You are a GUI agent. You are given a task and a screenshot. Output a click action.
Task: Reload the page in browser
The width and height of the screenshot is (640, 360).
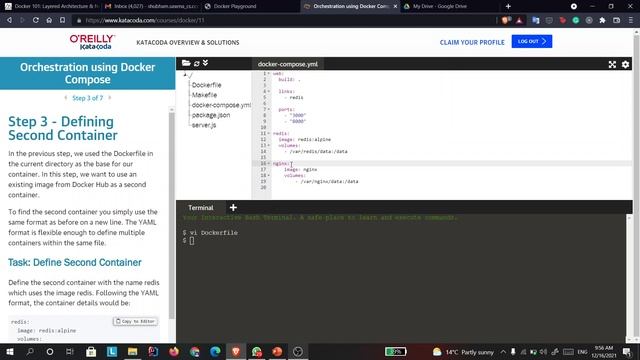(x=36, y=20)
